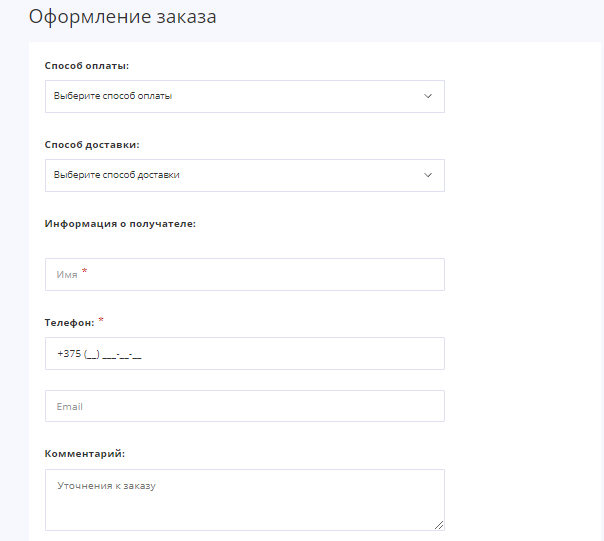Click the chevron arrow in payment method dropdown
The image size is (604, 541).
(428, 96)
